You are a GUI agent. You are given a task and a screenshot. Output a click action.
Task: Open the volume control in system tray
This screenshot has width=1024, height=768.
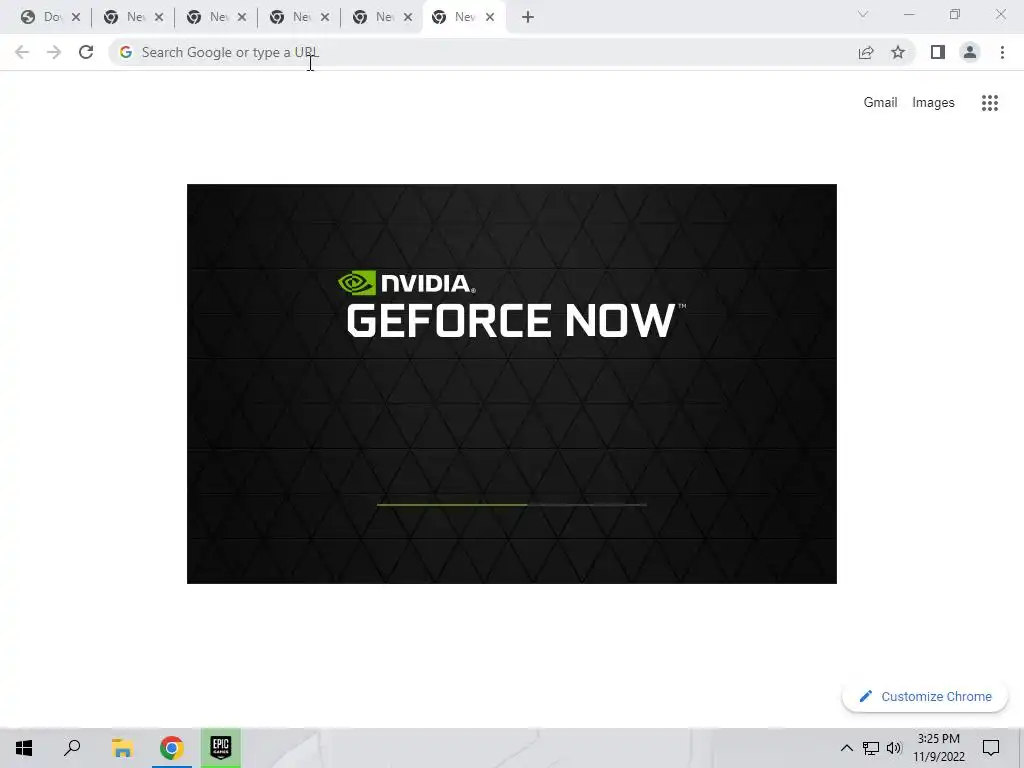click(894, 748)
